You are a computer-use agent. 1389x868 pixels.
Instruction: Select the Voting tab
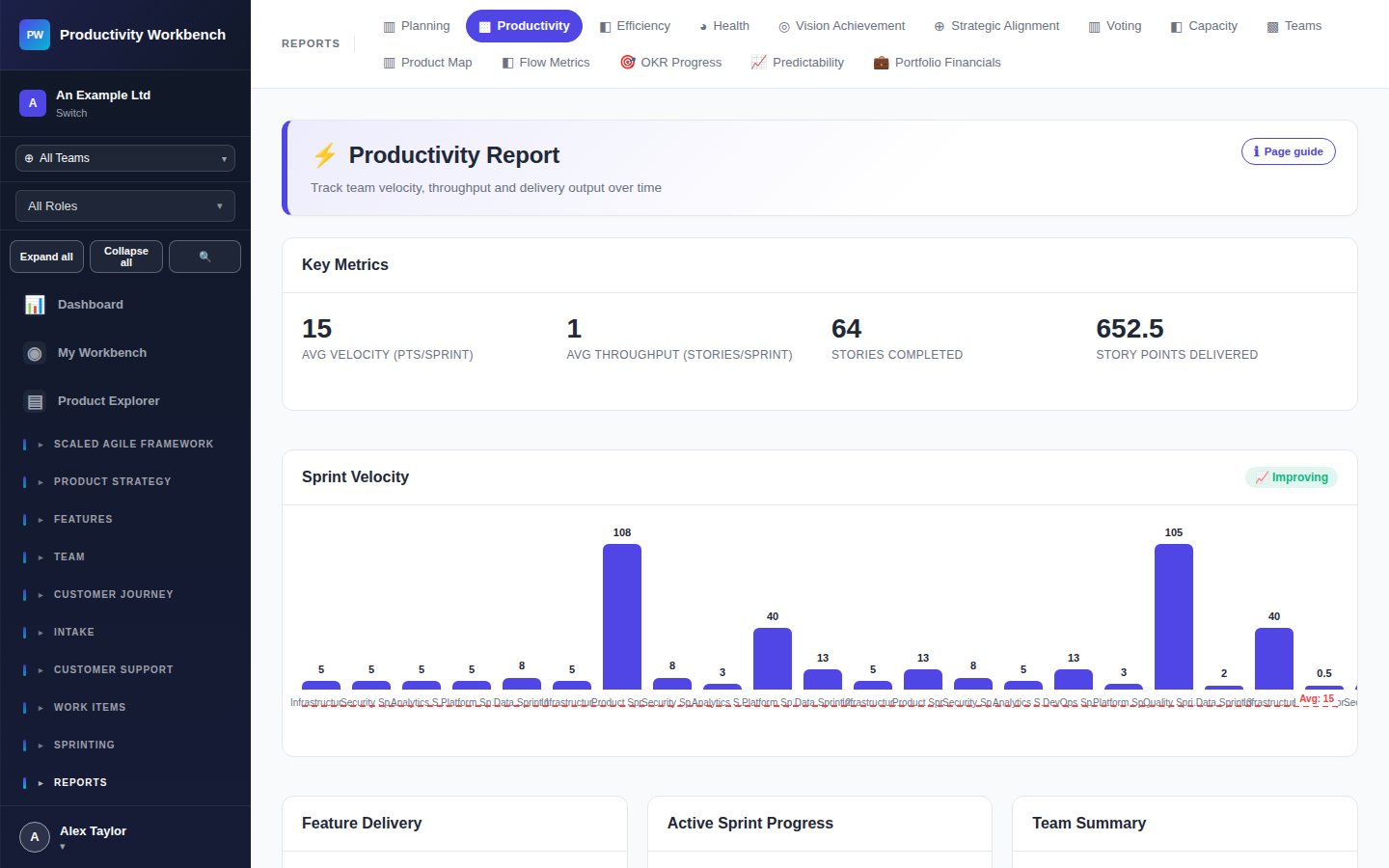tap(1115, 26)
